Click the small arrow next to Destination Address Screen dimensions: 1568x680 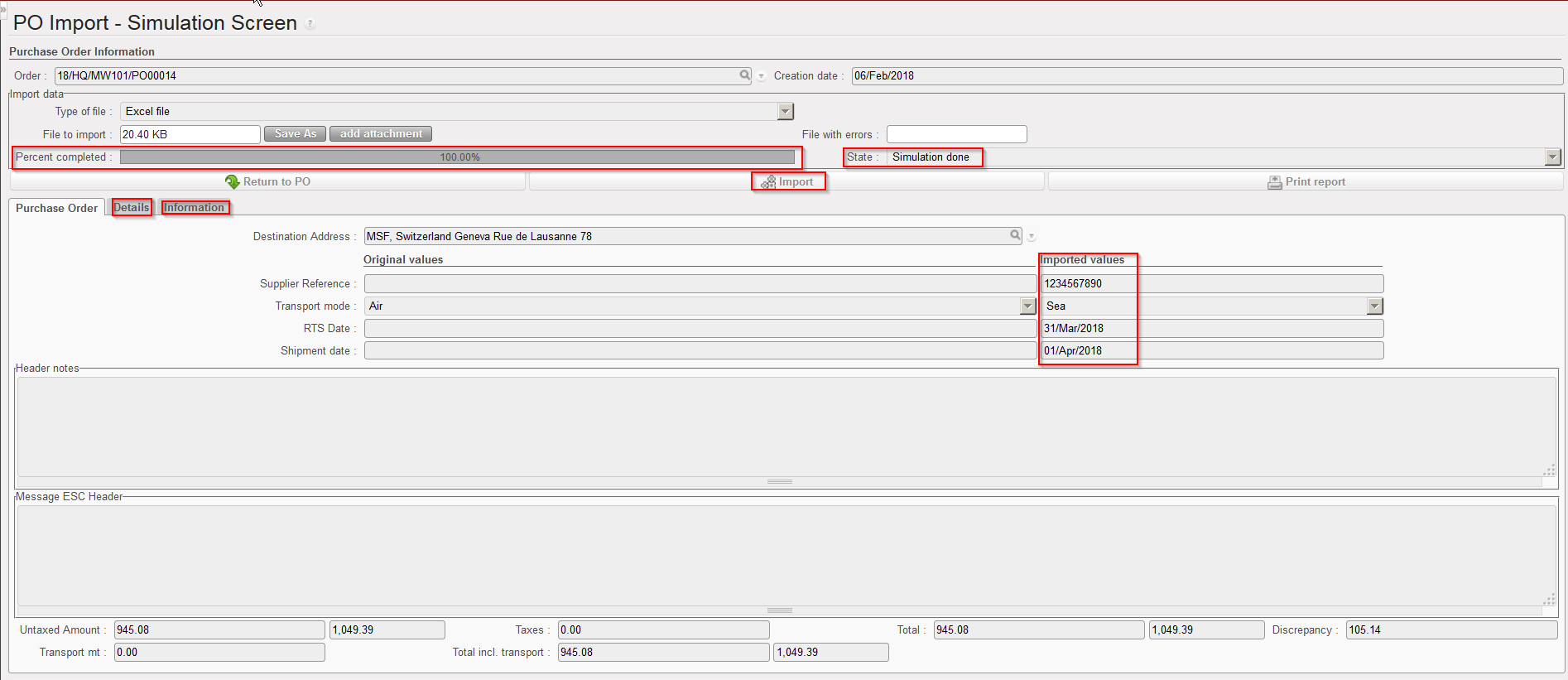coord(1032,237)
